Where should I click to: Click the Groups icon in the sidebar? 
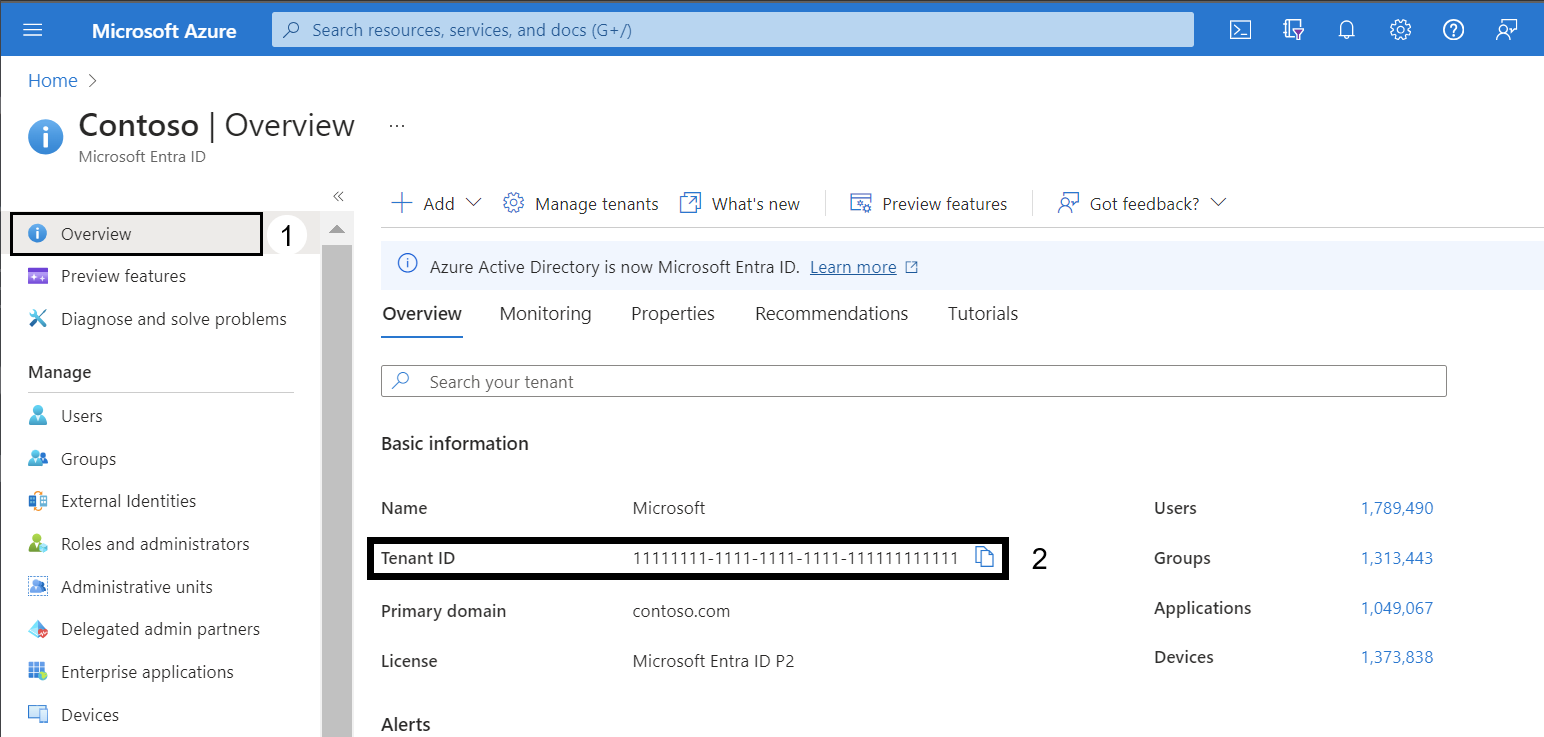pos(38,458)
